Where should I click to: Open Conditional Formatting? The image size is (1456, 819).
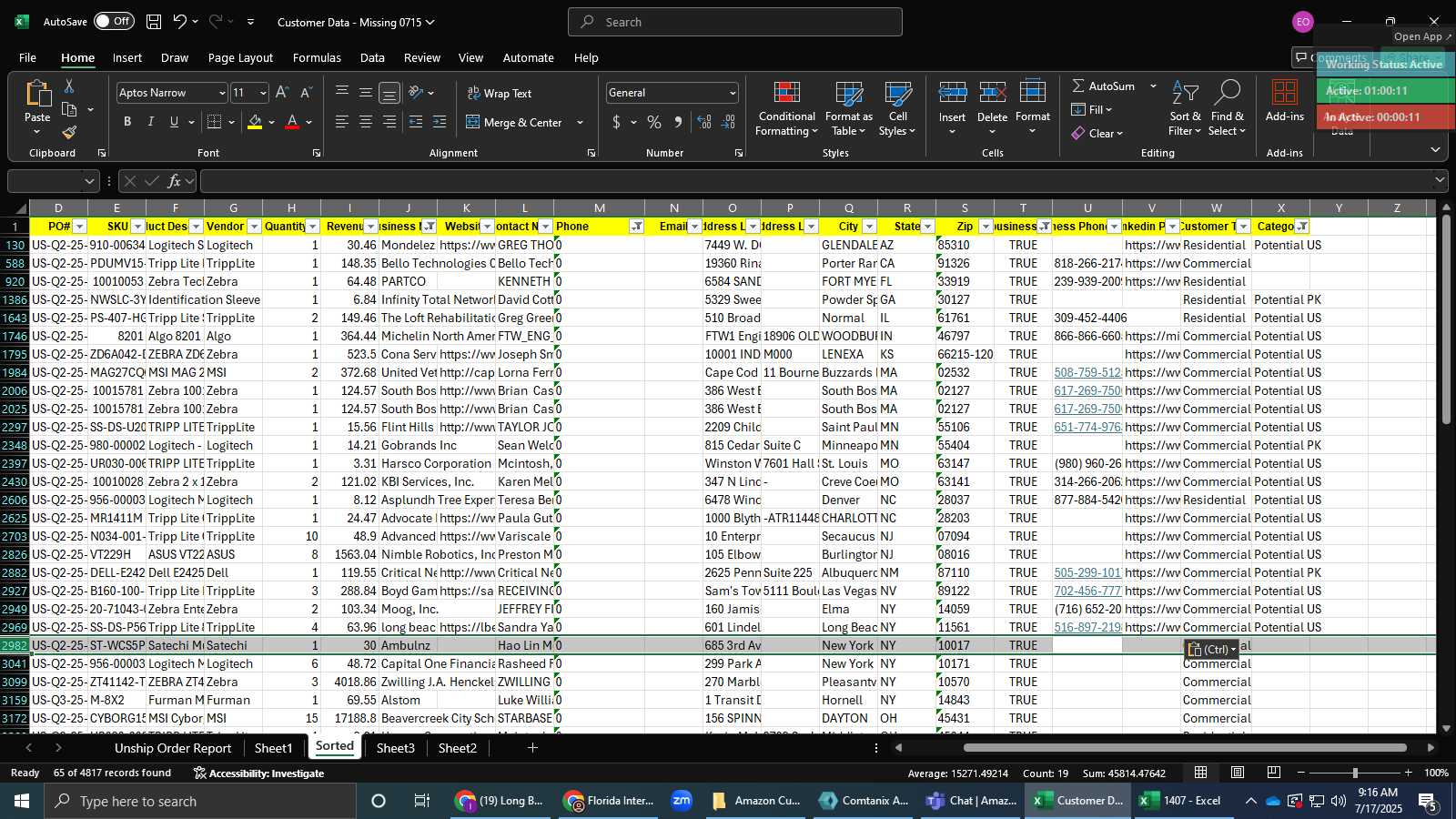[x=786, y=108]
